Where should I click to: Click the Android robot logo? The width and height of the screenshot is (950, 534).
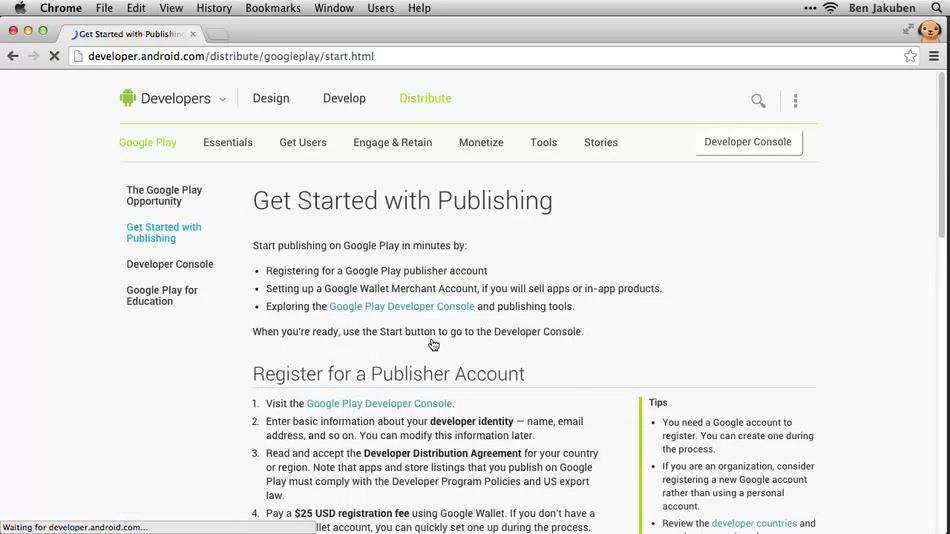(x=127, y=98)
